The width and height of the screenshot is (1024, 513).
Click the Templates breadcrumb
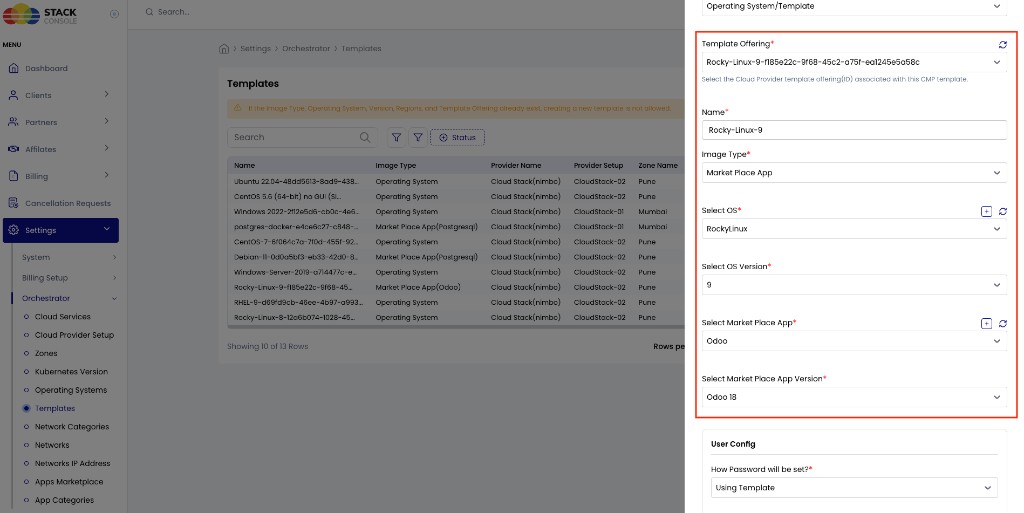click(361, 48)
